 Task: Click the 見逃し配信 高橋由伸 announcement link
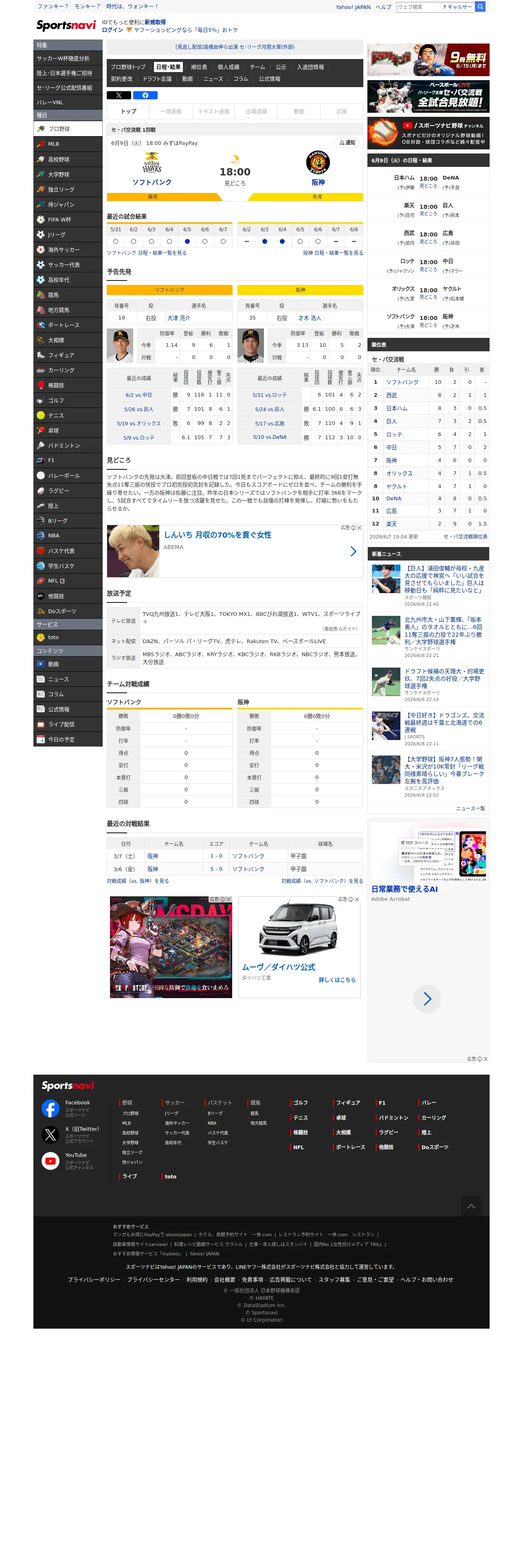tap(235, 47)
